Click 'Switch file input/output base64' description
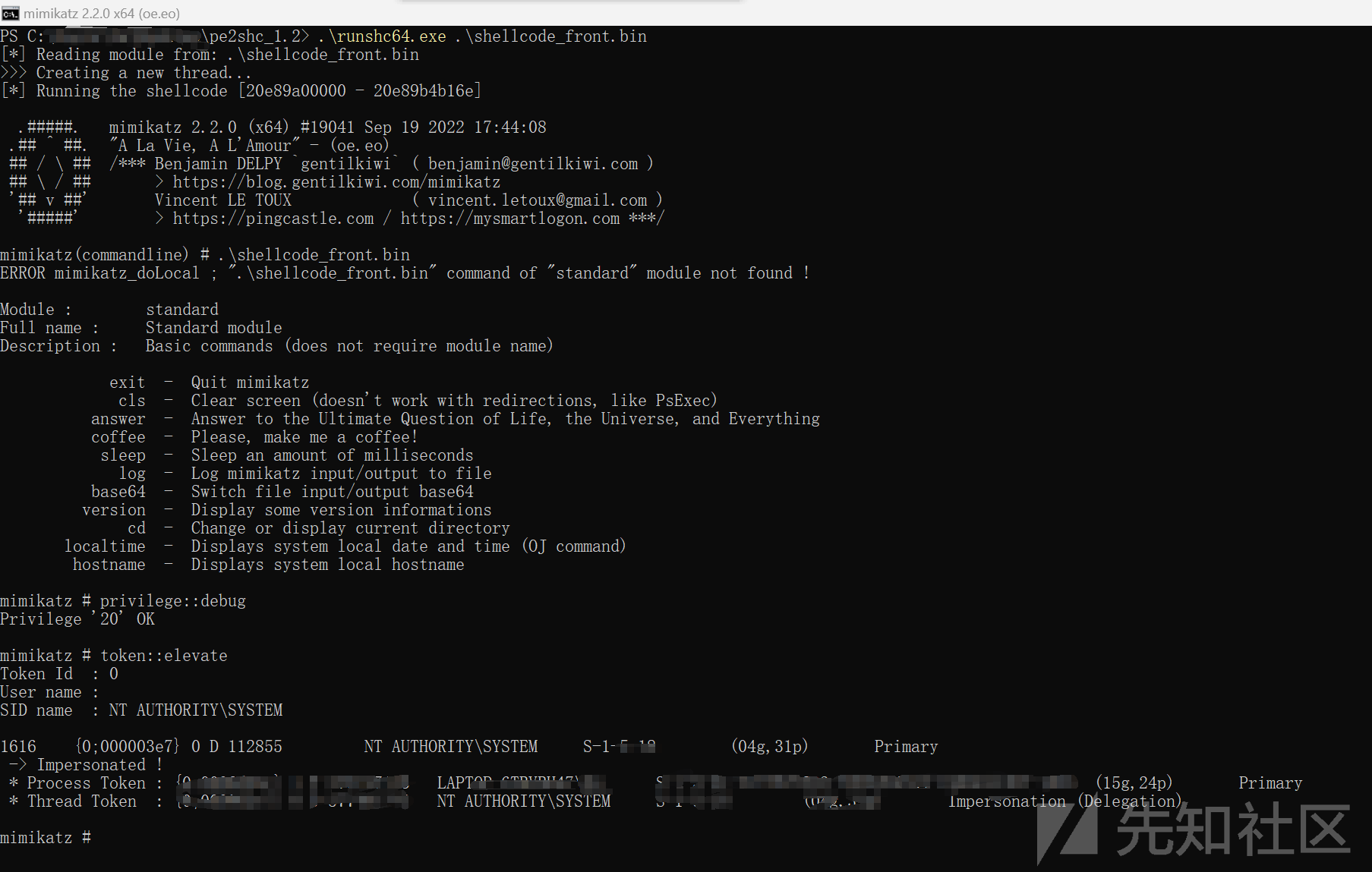Screen dimensions: 1372x872 333,492
